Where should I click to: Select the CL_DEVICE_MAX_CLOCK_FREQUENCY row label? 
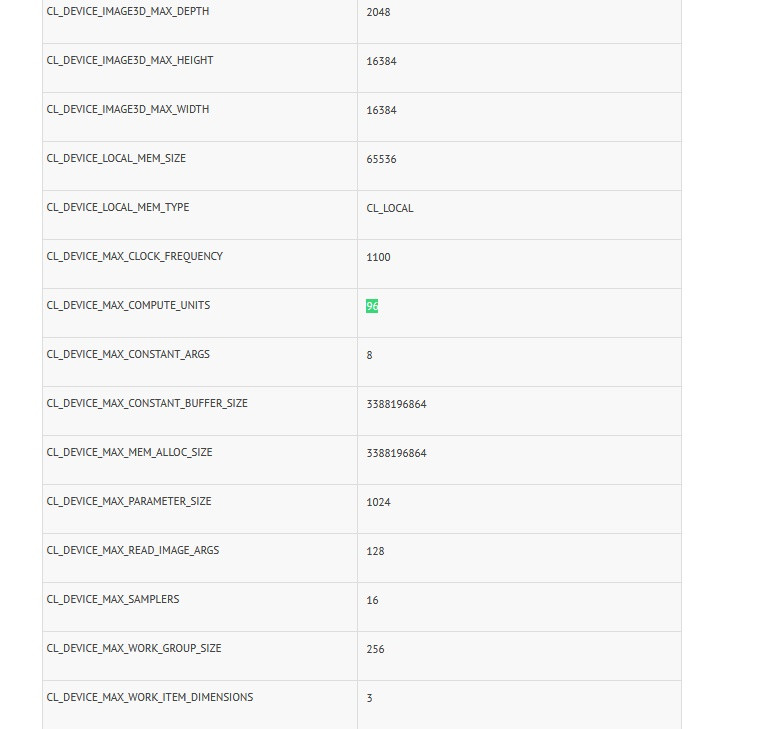coord(135,256)
